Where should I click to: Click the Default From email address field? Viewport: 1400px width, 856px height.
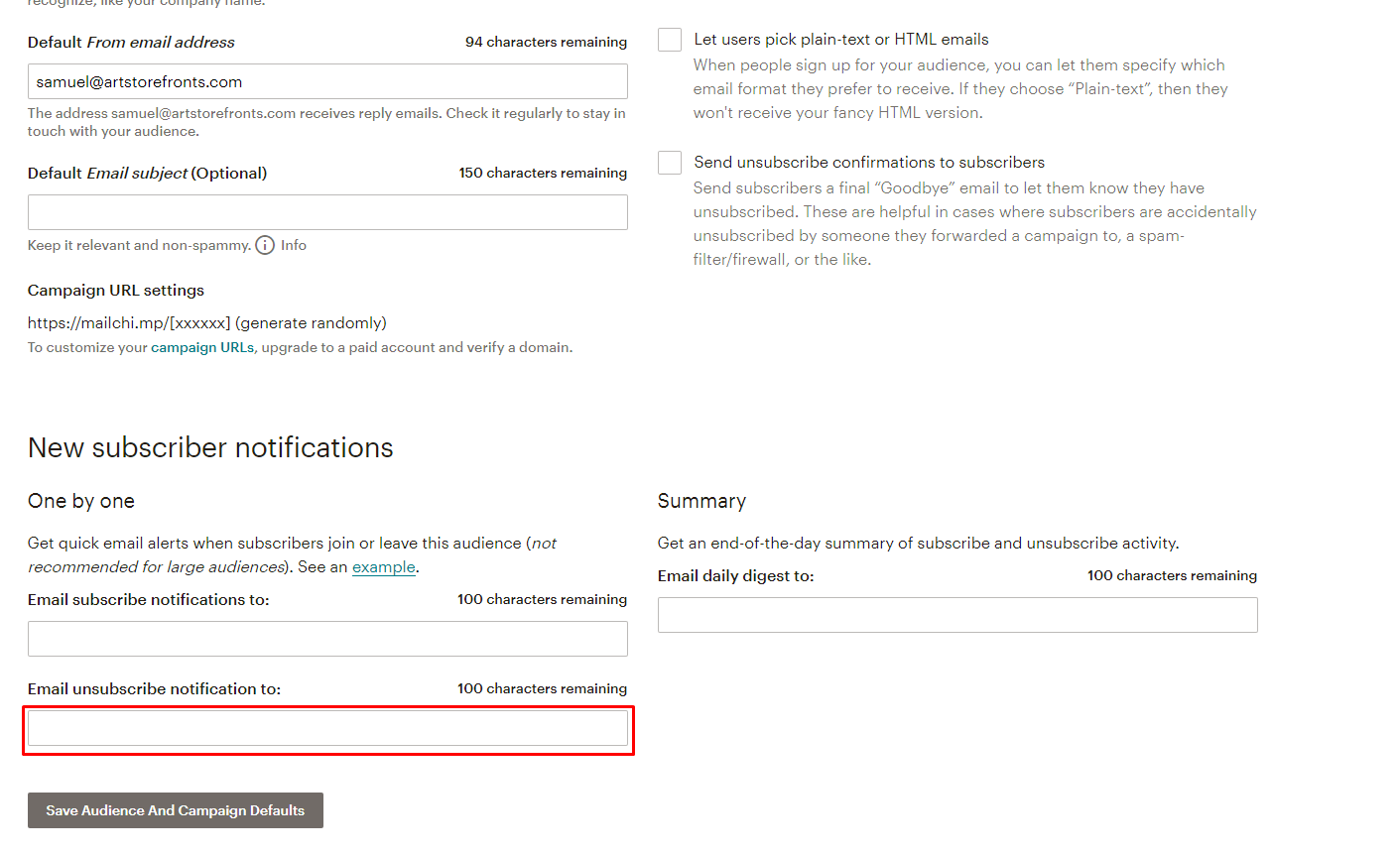pyautogui.click(x=327, y=81)
